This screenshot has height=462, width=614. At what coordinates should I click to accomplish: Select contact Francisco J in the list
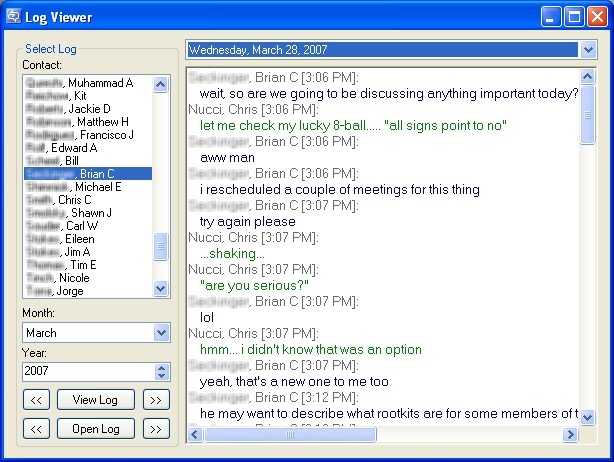[88, 135]
